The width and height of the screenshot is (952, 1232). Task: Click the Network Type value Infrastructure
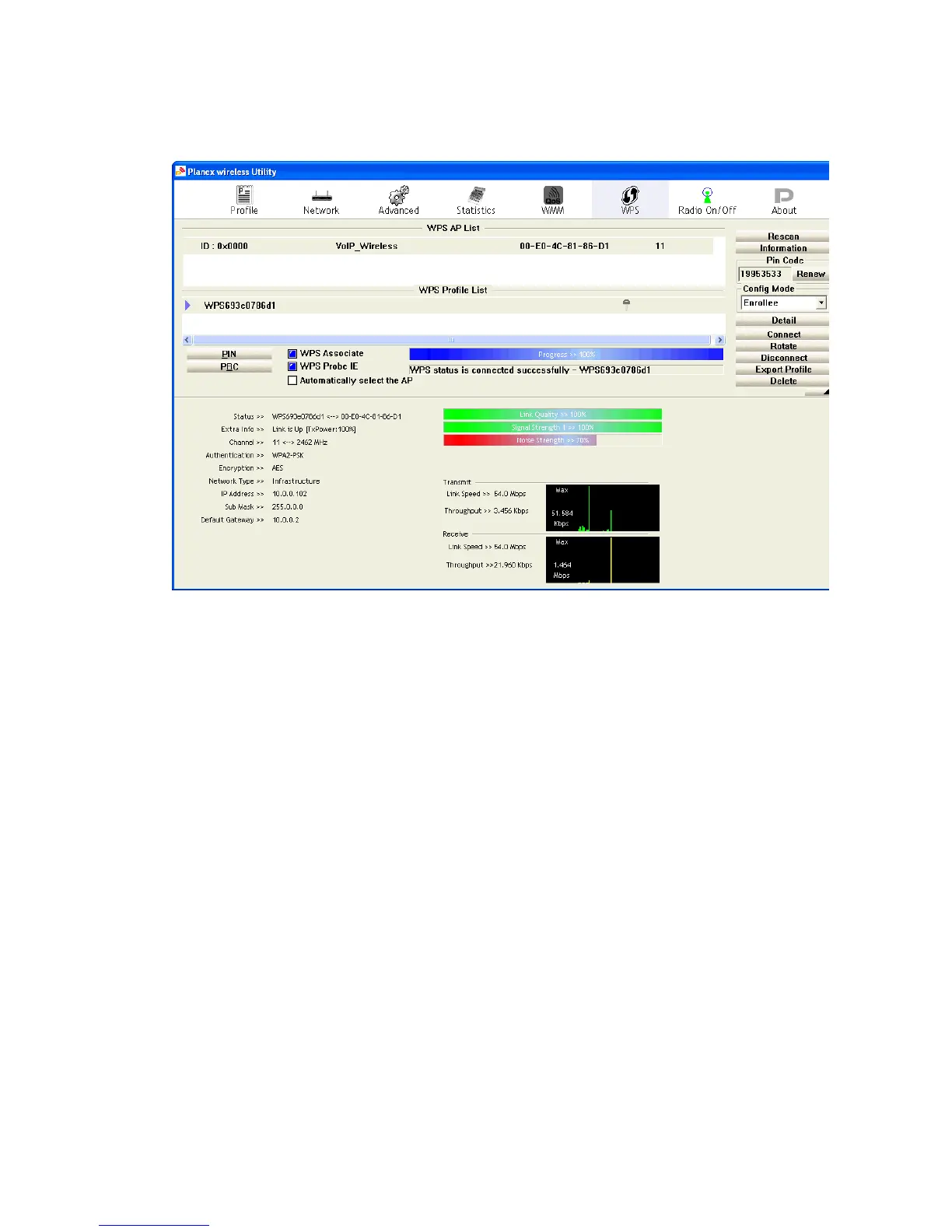coord(296,481)
